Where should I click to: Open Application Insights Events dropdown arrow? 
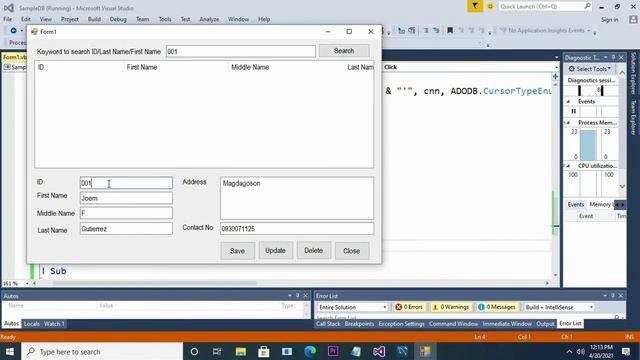click(589, 30)
